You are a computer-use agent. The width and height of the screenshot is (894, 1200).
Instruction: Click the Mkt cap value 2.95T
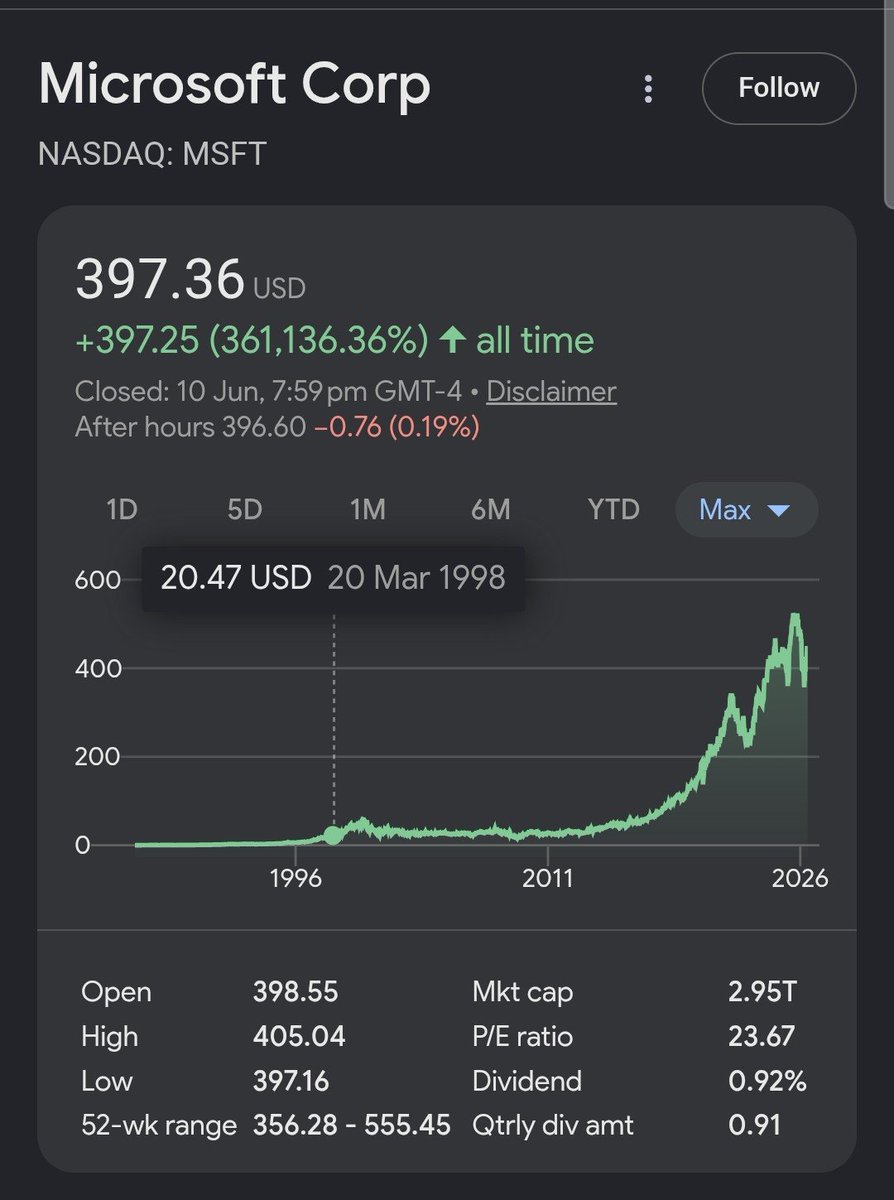(x=763, y=992)
